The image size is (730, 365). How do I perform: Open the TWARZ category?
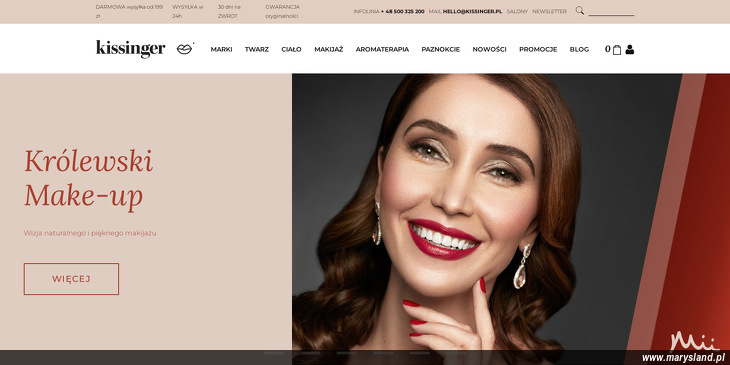pyautogui.click(x=257, y=49)
